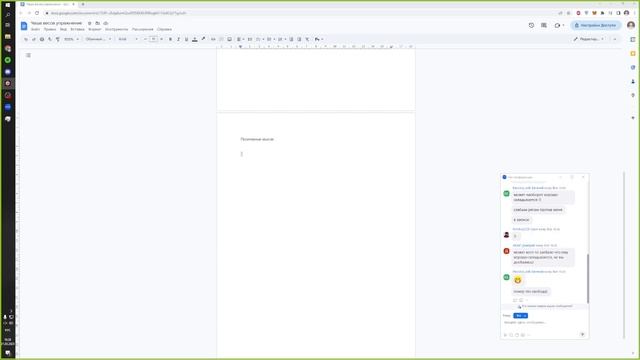The width and height of the screenshot is (640, 360).
Task: Click the chat window scrollbar
Action: pyautogui.click(x=588, y=278)
